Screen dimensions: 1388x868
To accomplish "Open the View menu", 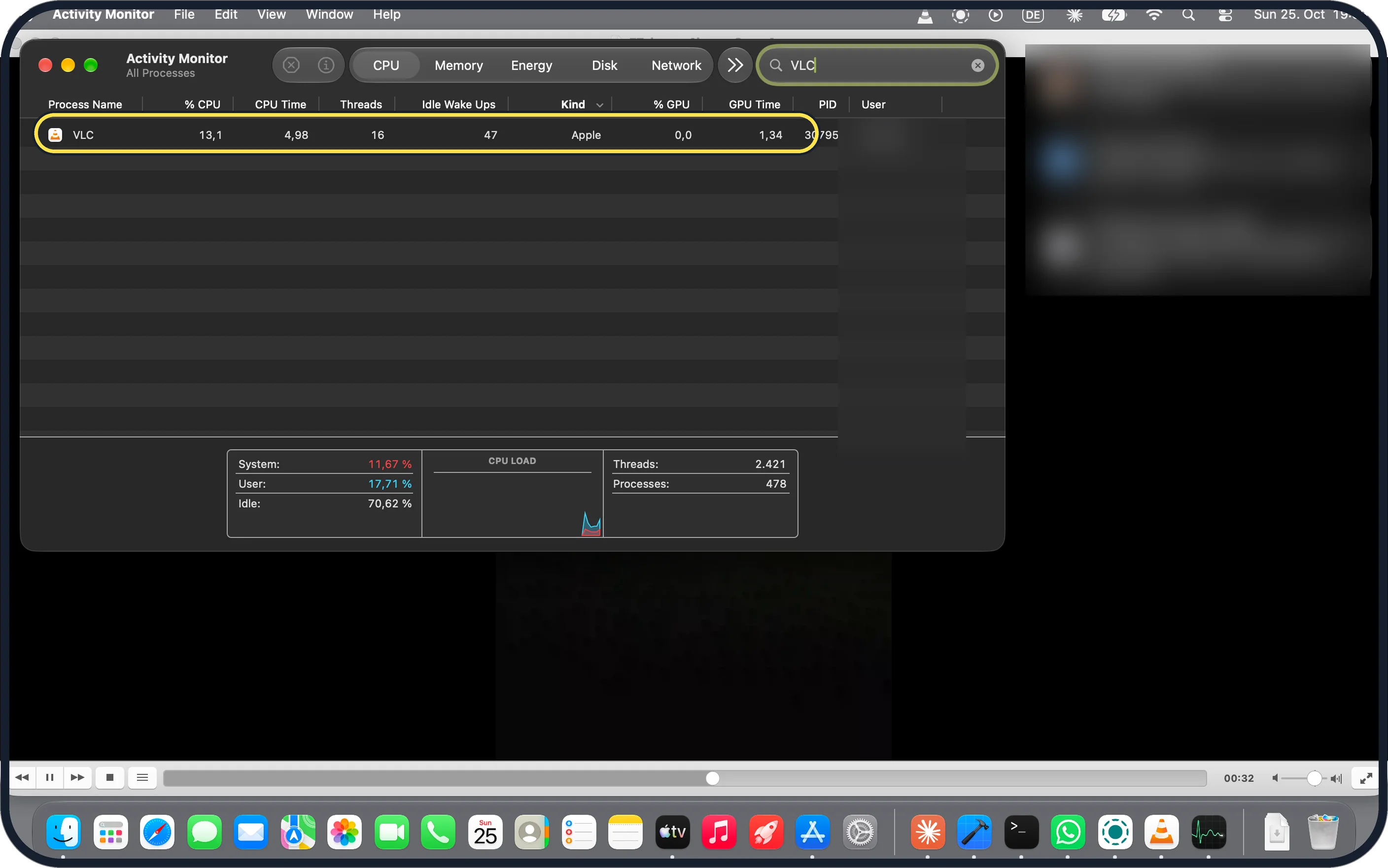I will pos(271,14).
